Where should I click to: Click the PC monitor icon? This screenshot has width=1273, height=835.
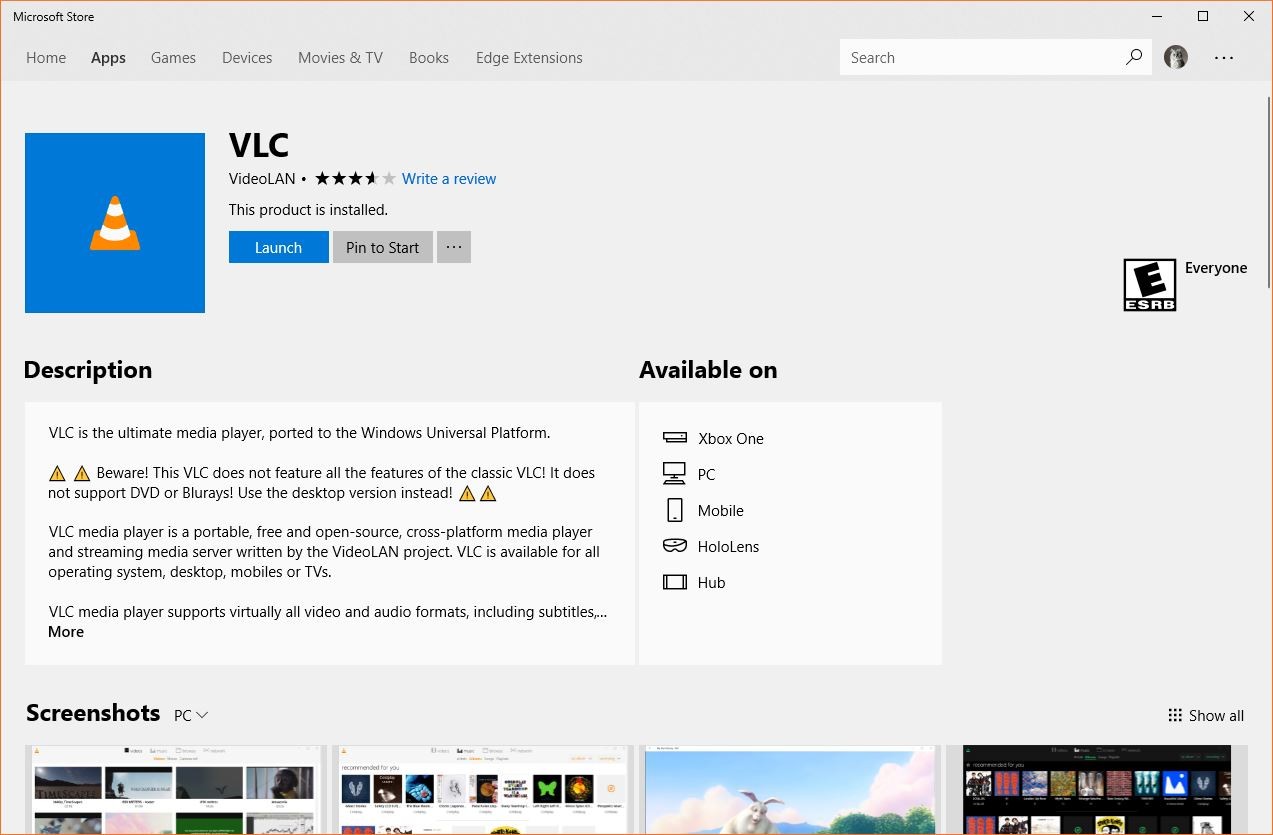click(x=675, y=474)
